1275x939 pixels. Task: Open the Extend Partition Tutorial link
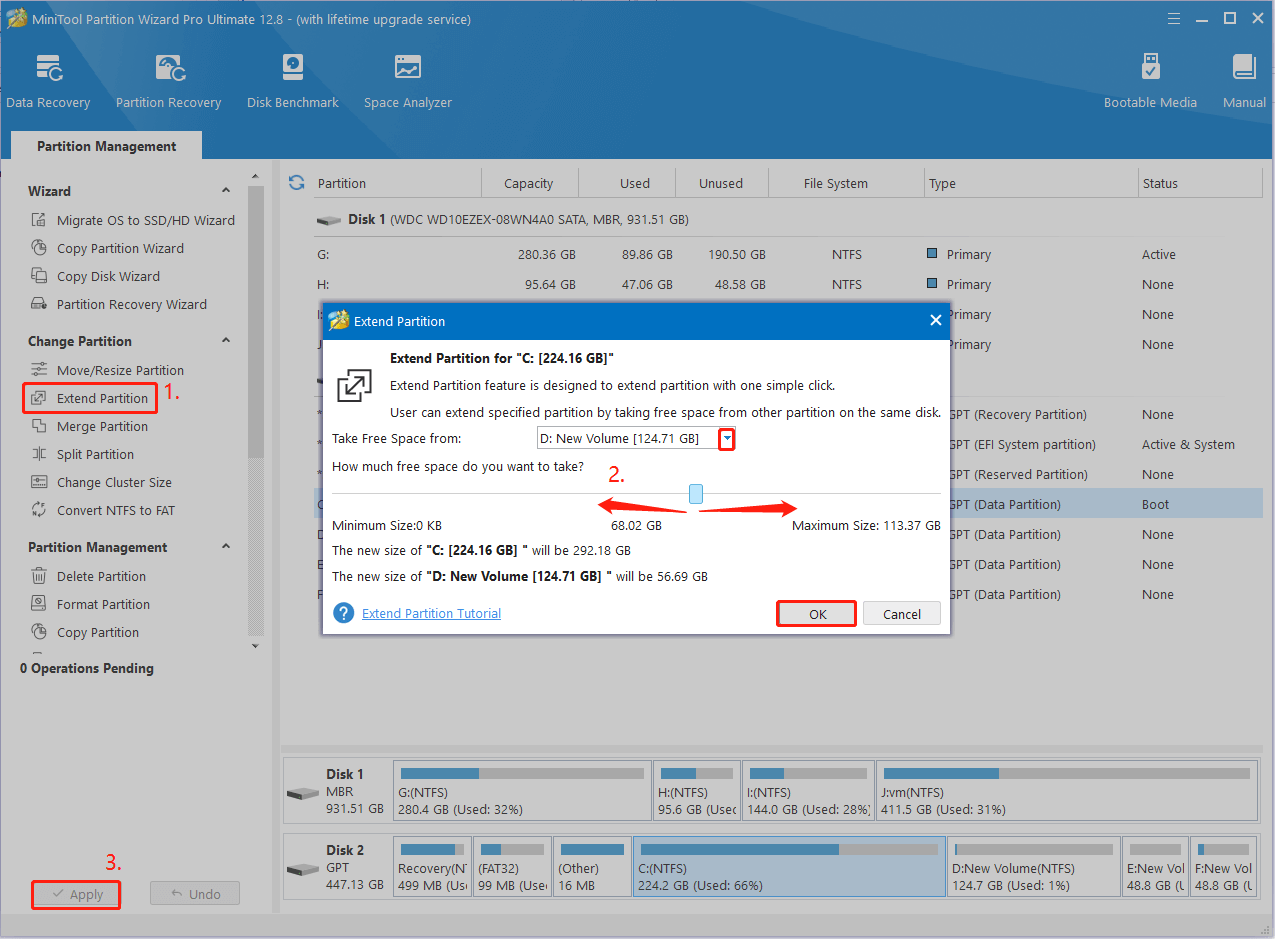pyautogui.click(x=431, y=613)
